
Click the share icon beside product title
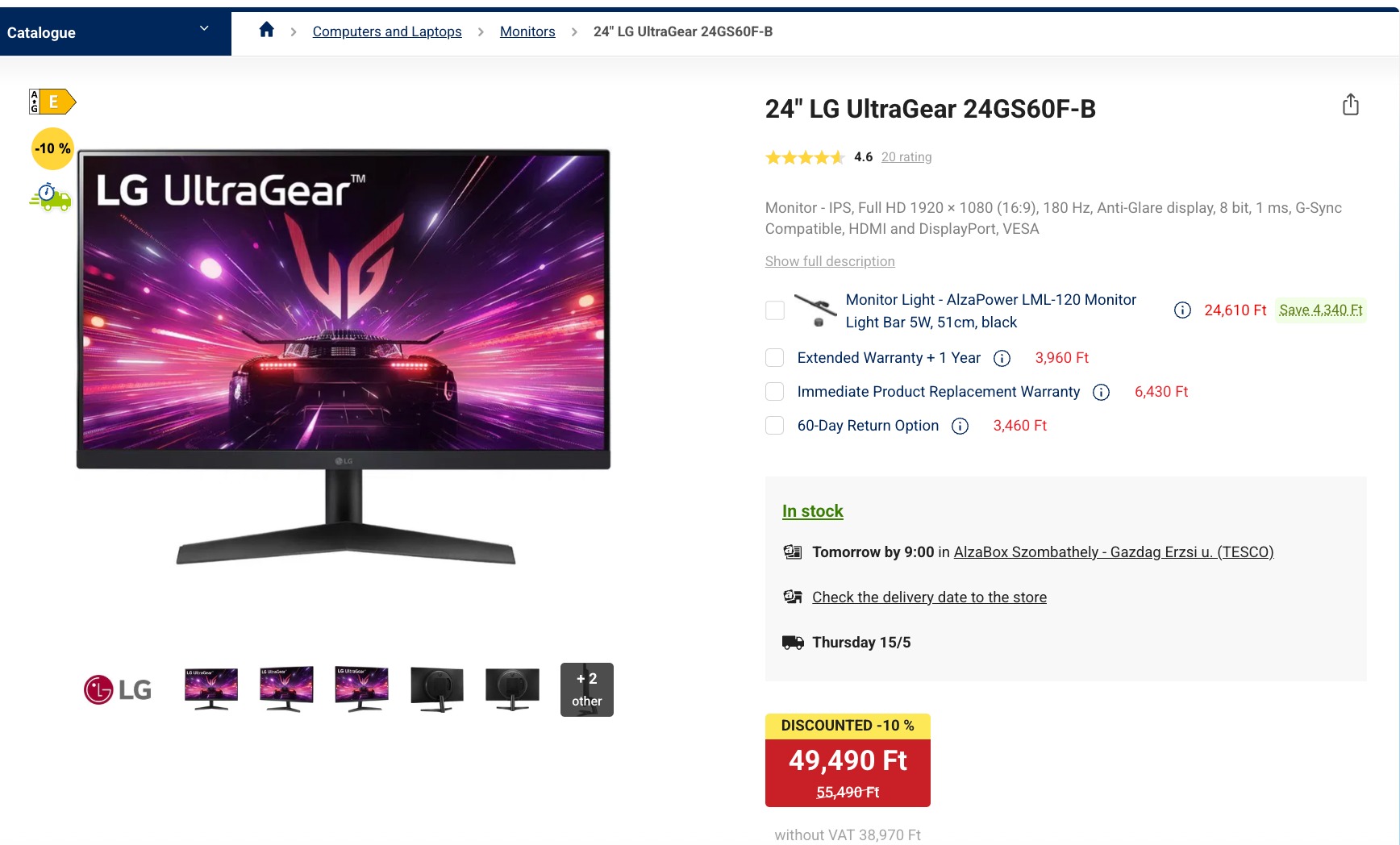click(1351, 105)
